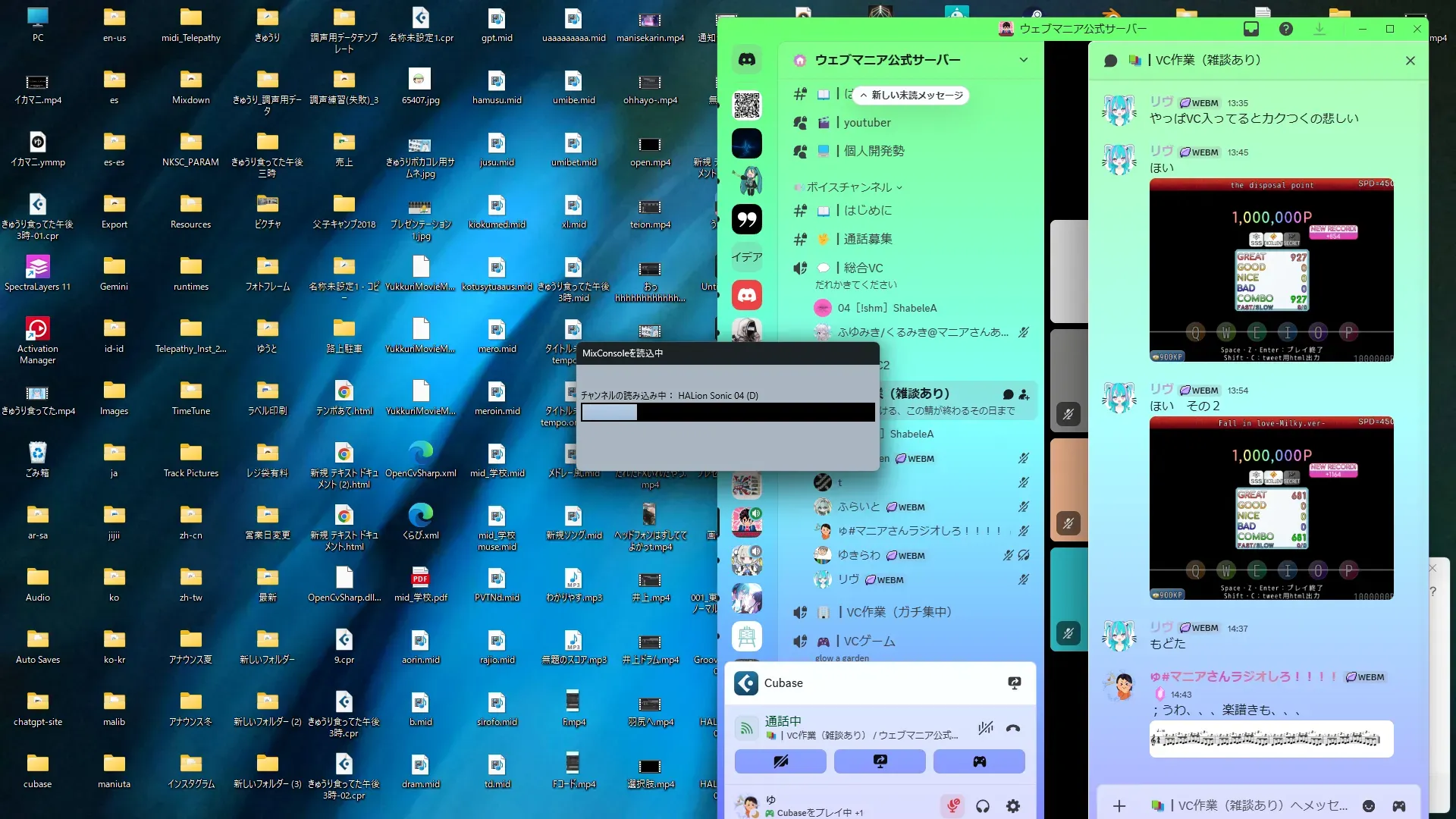Open emoji picker in message box
The image size is (1456, 819).
(1369, 806)
